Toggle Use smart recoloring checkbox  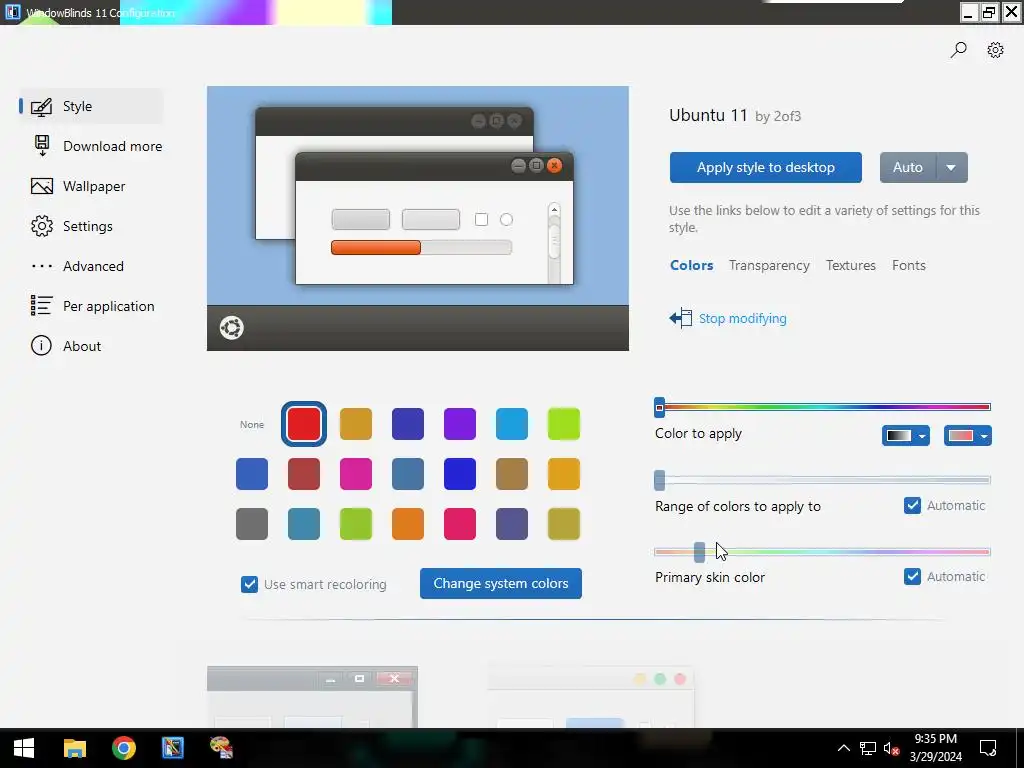coord(249,584)
